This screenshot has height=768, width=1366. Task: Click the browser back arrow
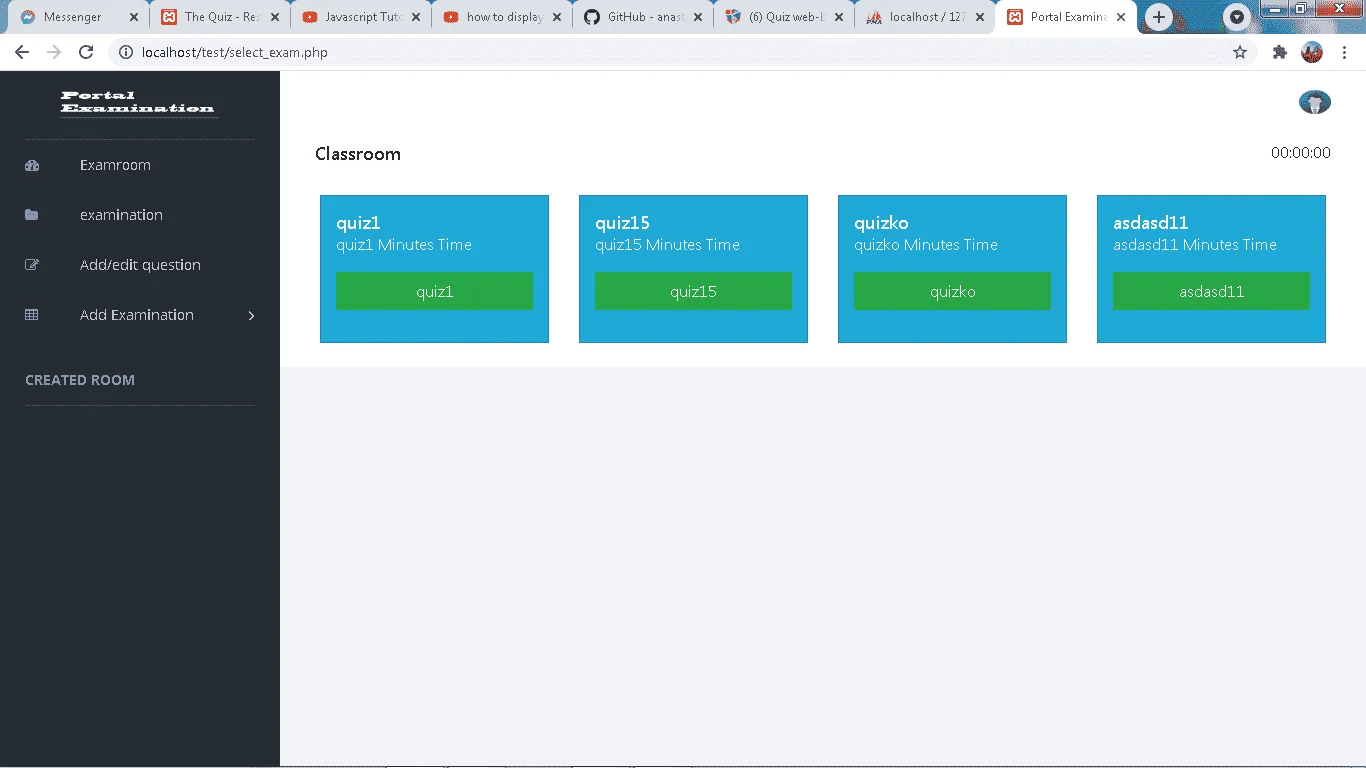pos(21,52)
